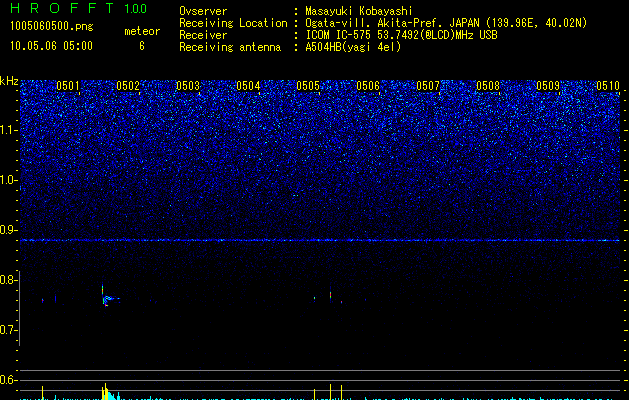Click the date stamp 10.05.06 05:00
Image resolution: width=629 pixels, height=400 pixels.
[x=51, y=45]
